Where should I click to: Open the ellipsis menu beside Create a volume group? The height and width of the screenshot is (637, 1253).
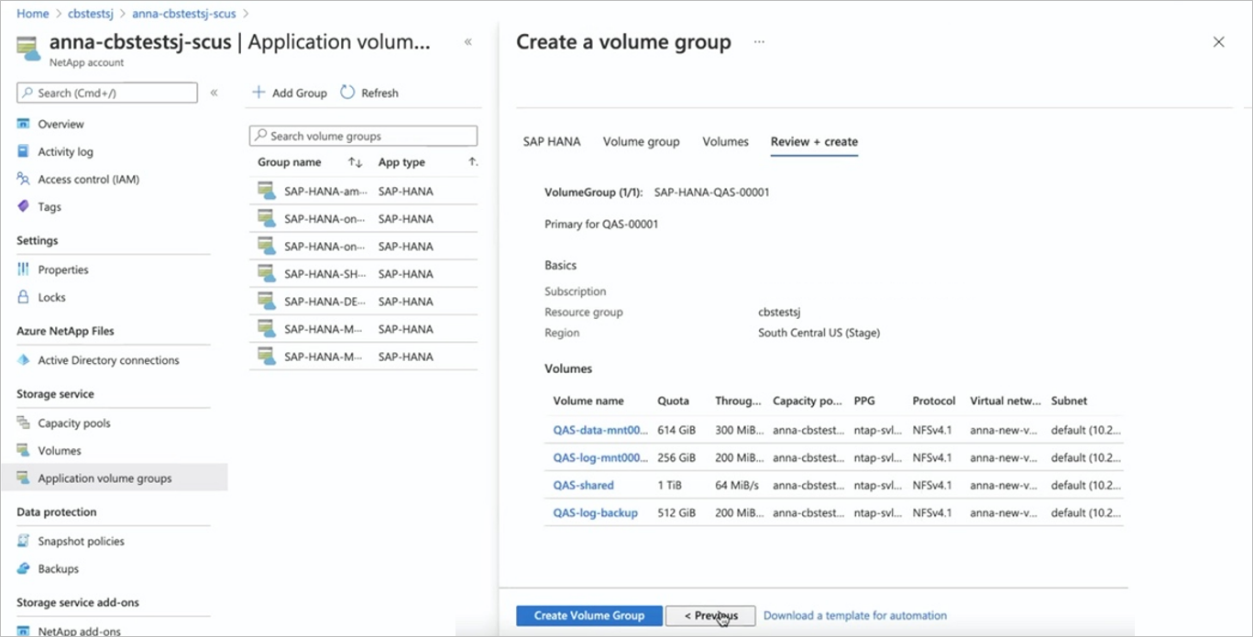point(759,42)
